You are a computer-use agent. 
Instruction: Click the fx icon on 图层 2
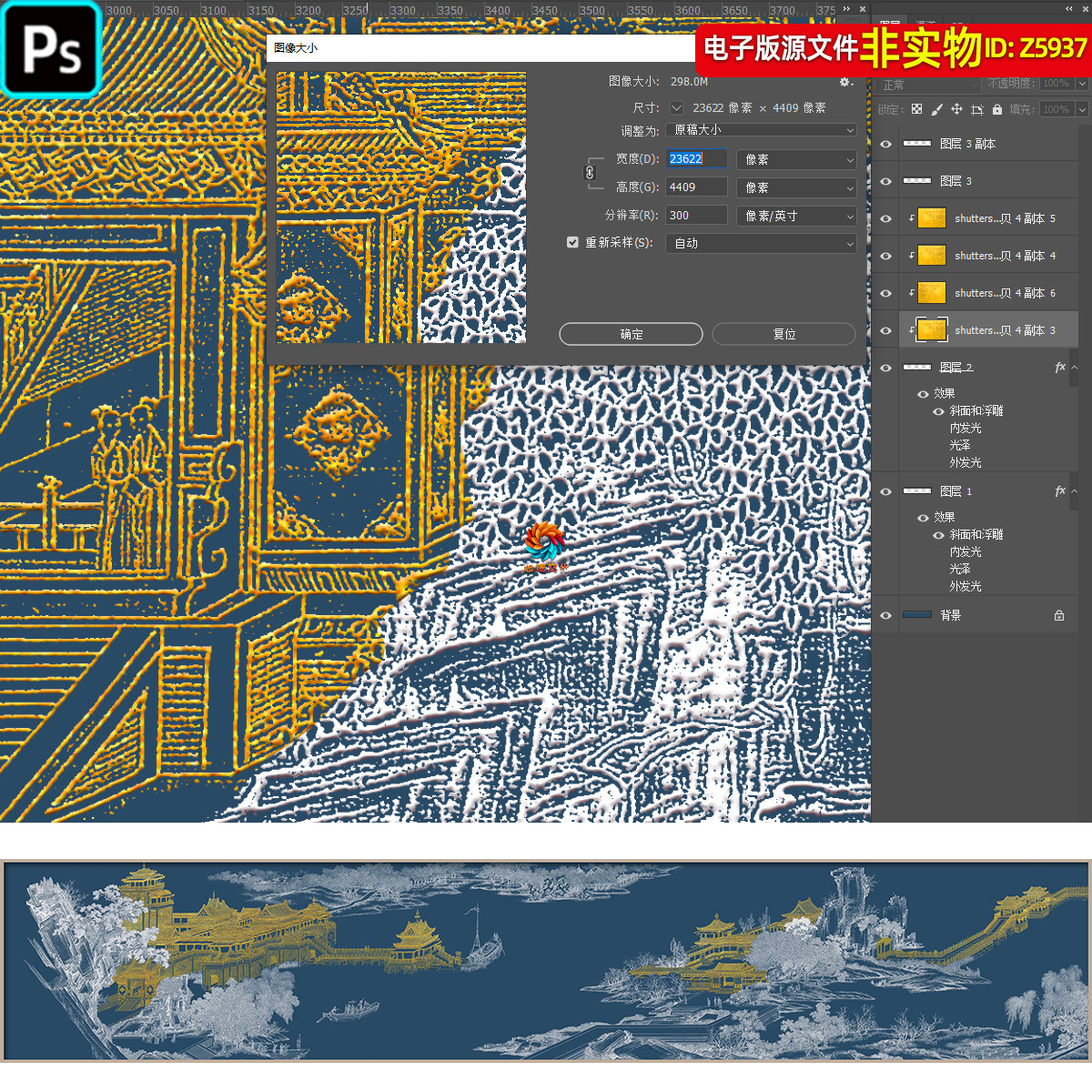pos(1060,367)
